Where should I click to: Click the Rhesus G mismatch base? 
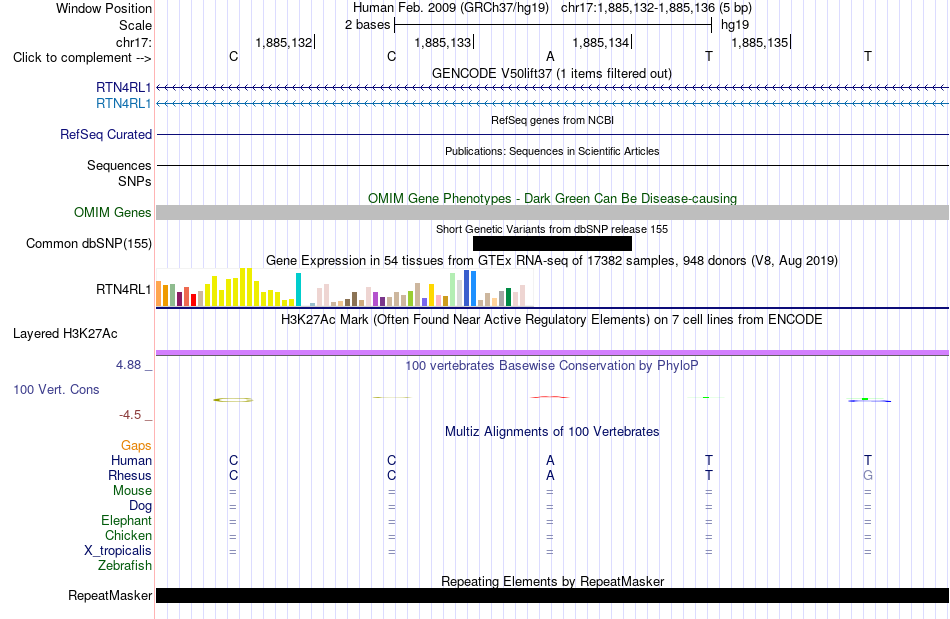(868, 475)
